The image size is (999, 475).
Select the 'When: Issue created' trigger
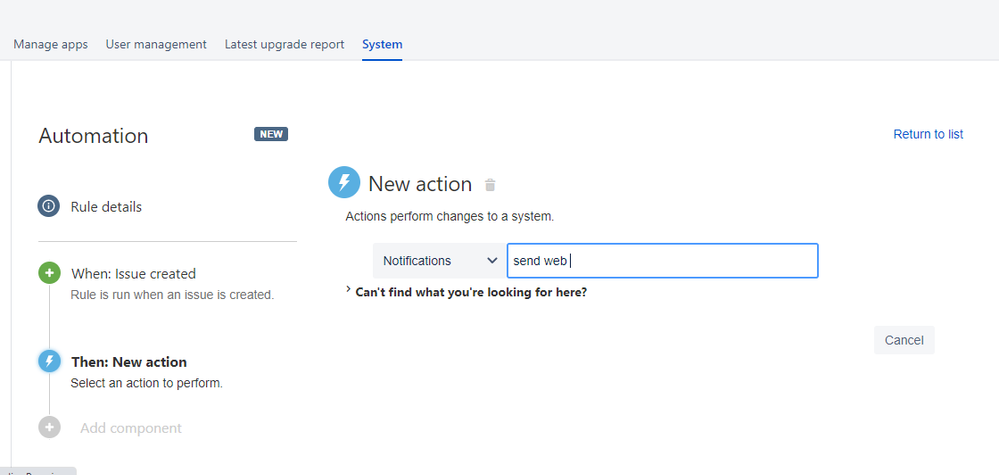coord(133,274)
